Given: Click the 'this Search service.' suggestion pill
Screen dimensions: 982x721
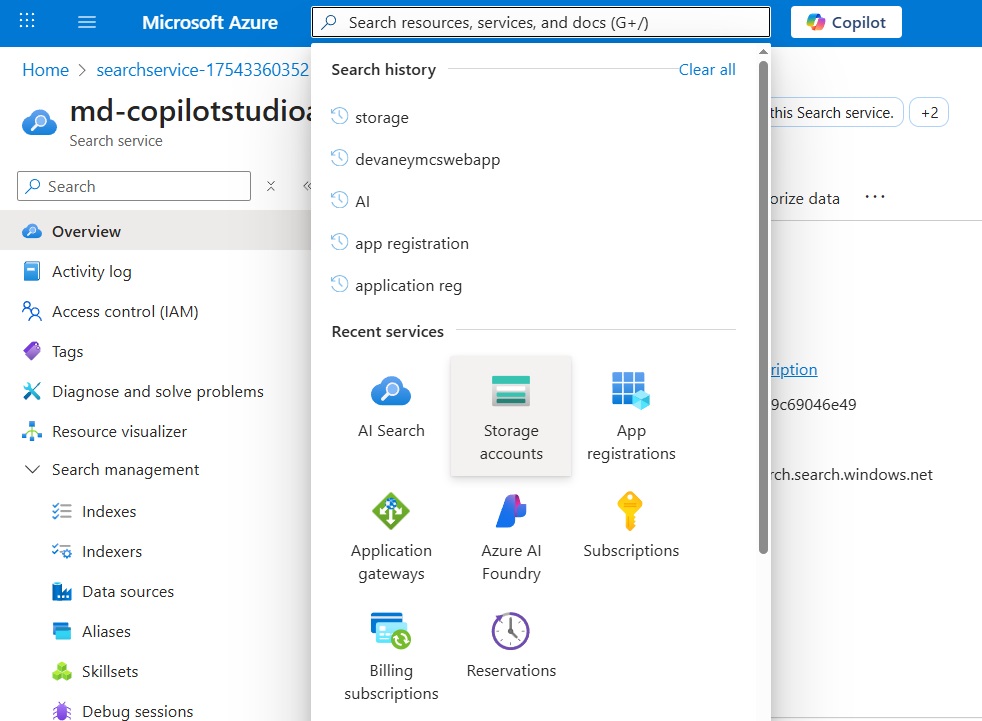Looking at the screenshot, I should (x=836, y=113).
